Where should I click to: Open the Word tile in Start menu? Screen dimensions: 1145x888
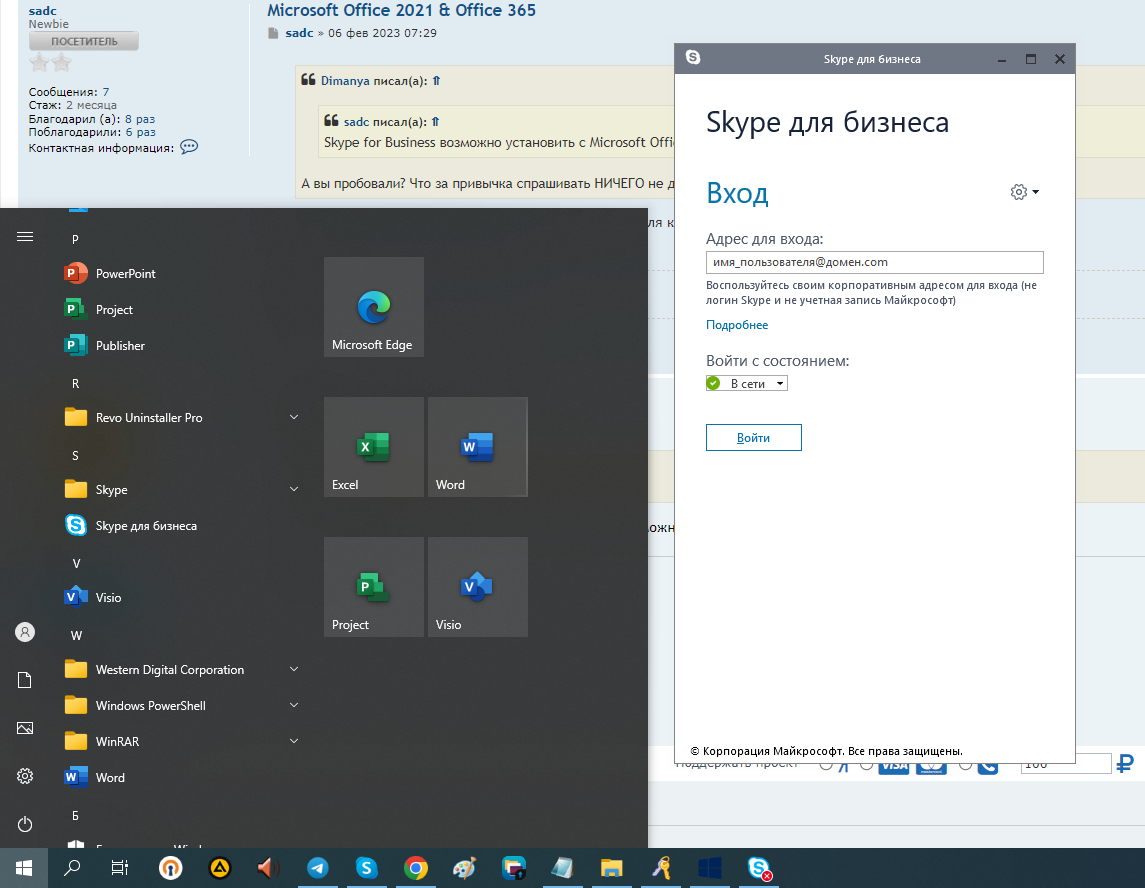pos(478,447)
